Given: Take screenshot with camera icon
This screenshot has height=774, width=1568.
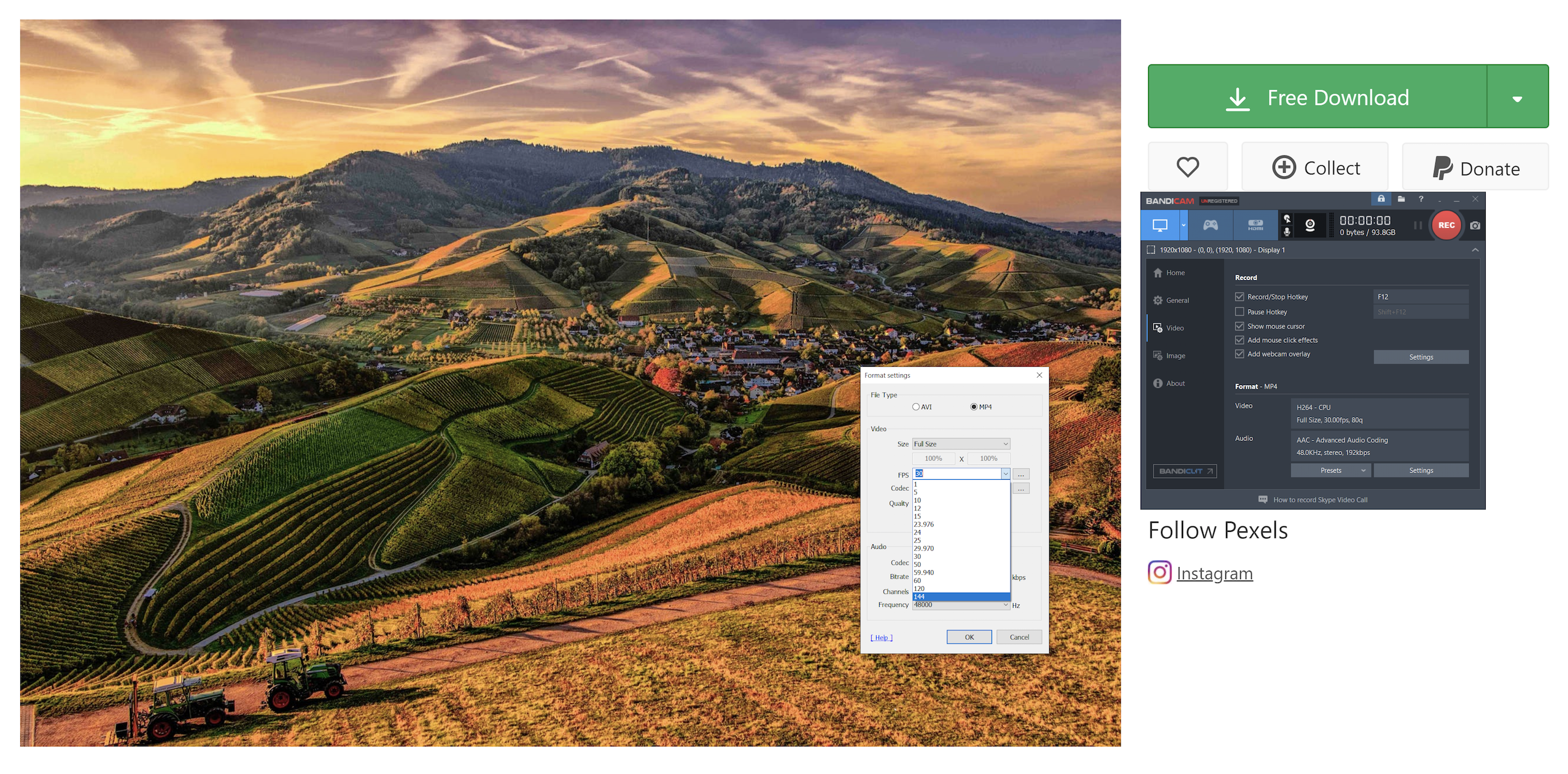Looking at the screenshot, I should click(x=1475, y=225).
